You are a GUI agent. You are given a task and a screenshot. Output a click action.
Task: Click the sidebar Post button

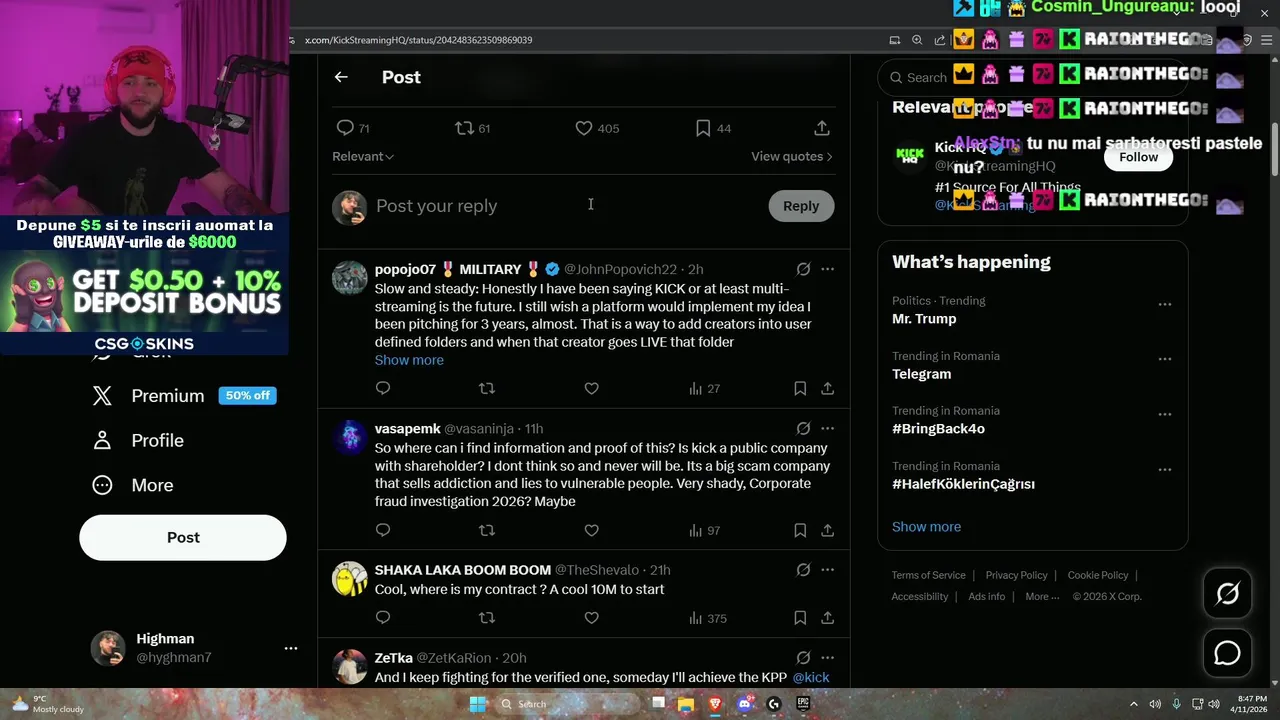(183, 537)
